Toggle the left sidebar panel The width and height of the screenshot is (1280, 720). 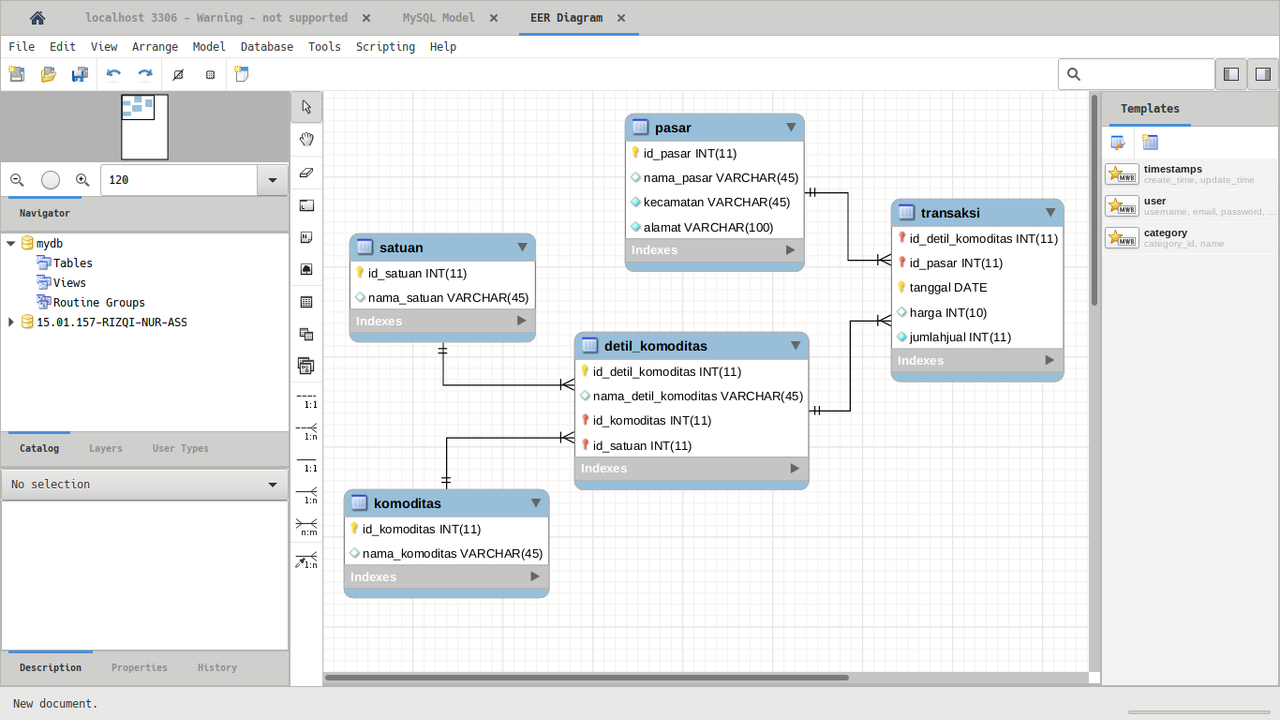click(1231, 74)
